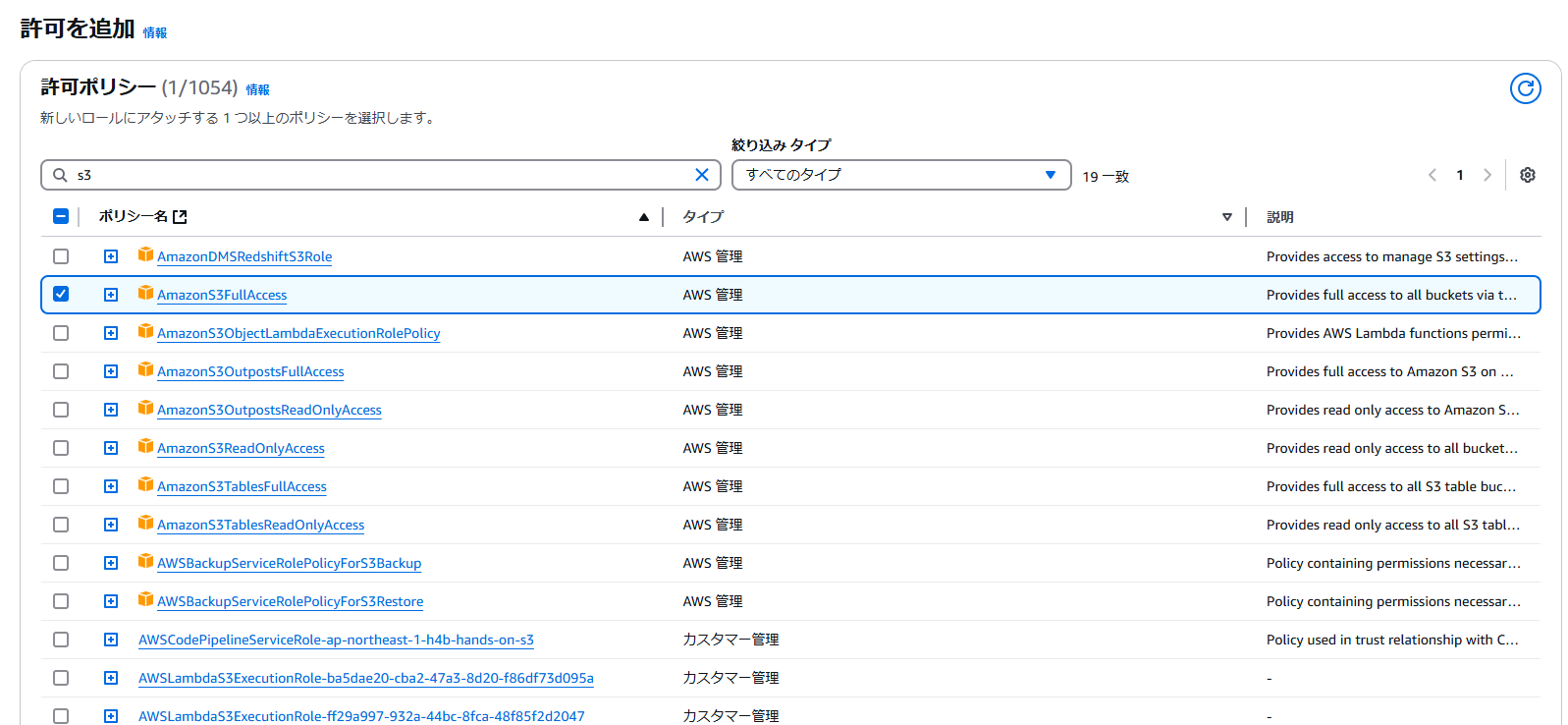
Task: Click description 'Provides full access to all buckets'
Action: (1391, 295)
